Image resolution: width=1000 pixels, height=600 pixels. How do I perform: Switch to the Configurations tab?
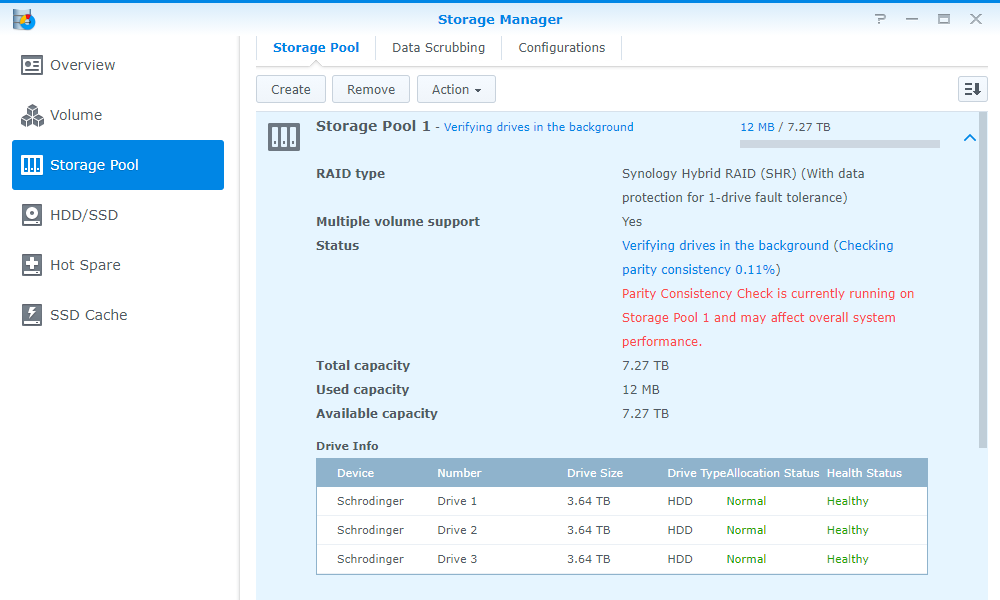562,48
